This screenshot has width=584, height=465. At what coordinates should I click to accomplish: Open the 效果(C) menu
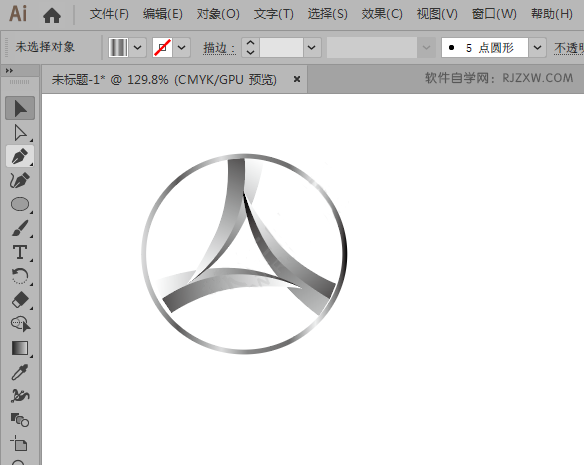(382, 14)
